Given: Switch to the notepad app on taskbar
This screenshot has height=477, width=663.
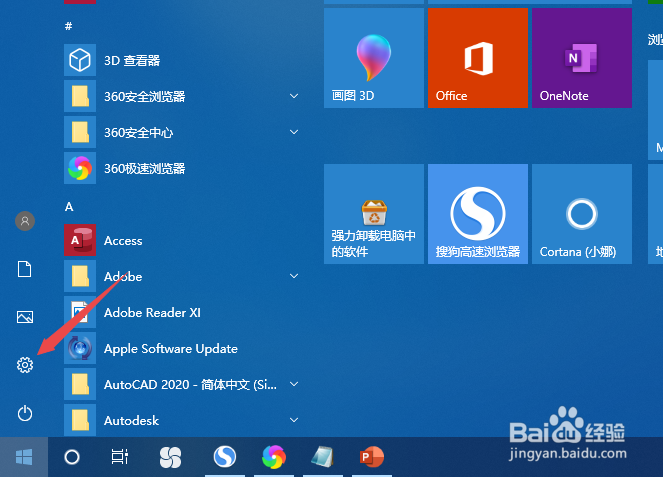Looking at the screenshot, I should pyautogui.click(x=323, y=457).
